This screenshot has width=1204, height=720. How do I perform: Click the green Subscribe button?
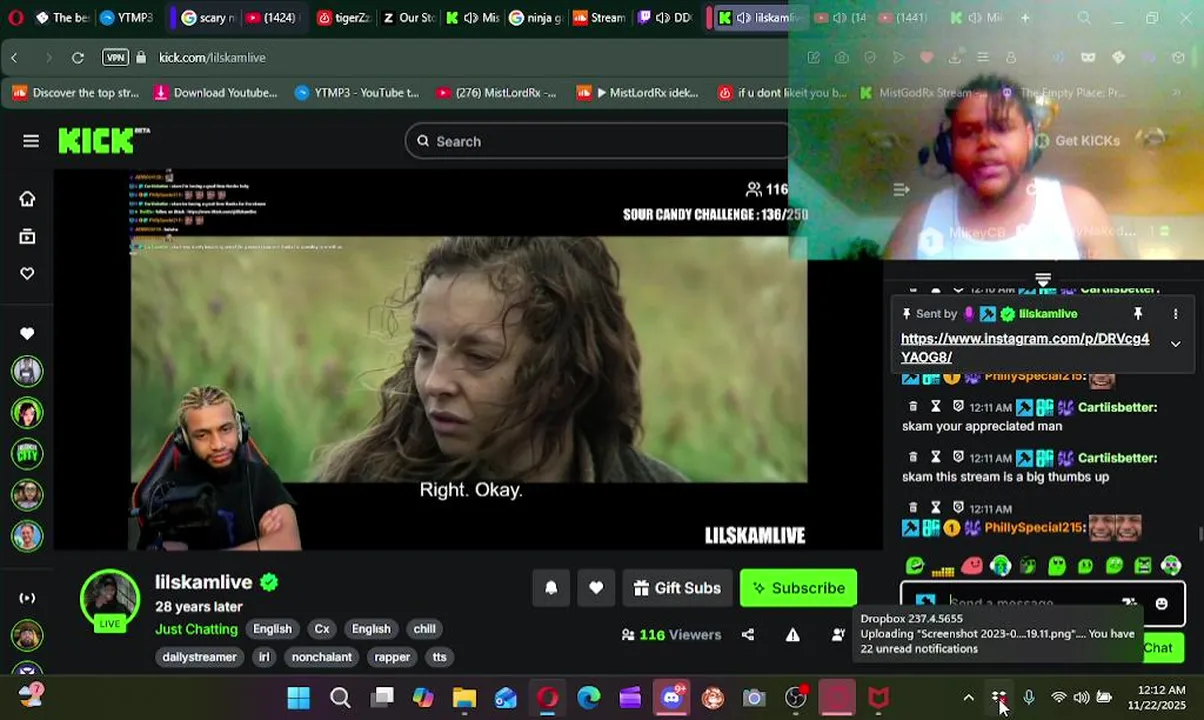(798, 588)
